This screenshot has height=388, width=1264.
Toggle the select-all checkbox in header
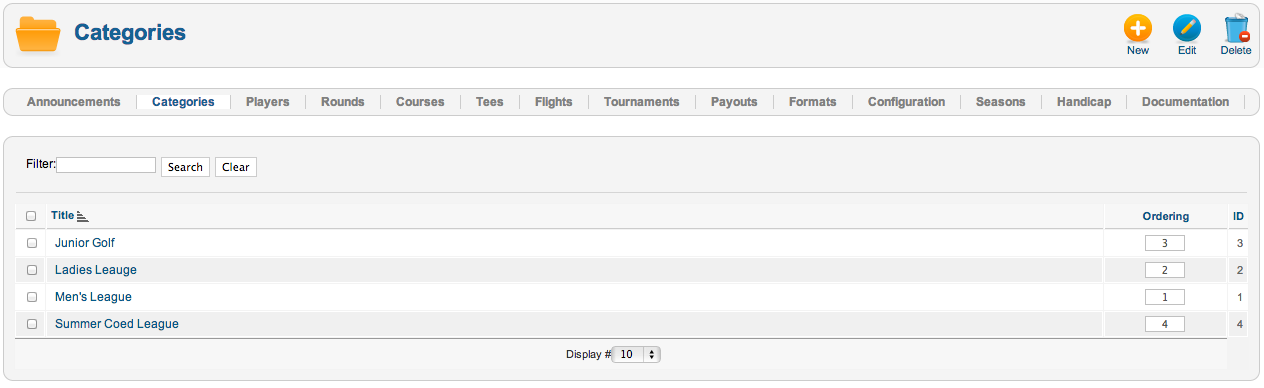click(x=31, y=216)
